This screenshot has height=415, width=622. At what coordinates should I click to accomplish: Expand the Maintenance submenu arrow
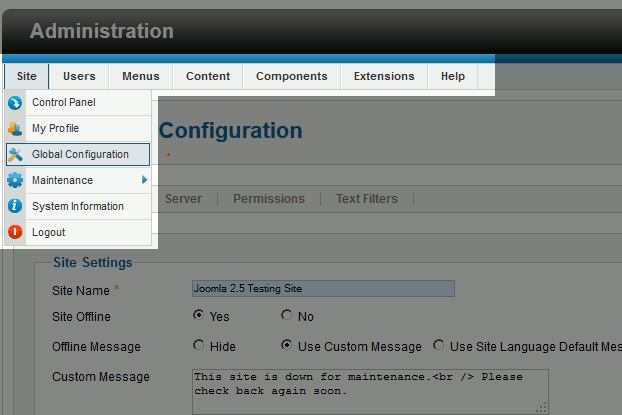[144, 180]
